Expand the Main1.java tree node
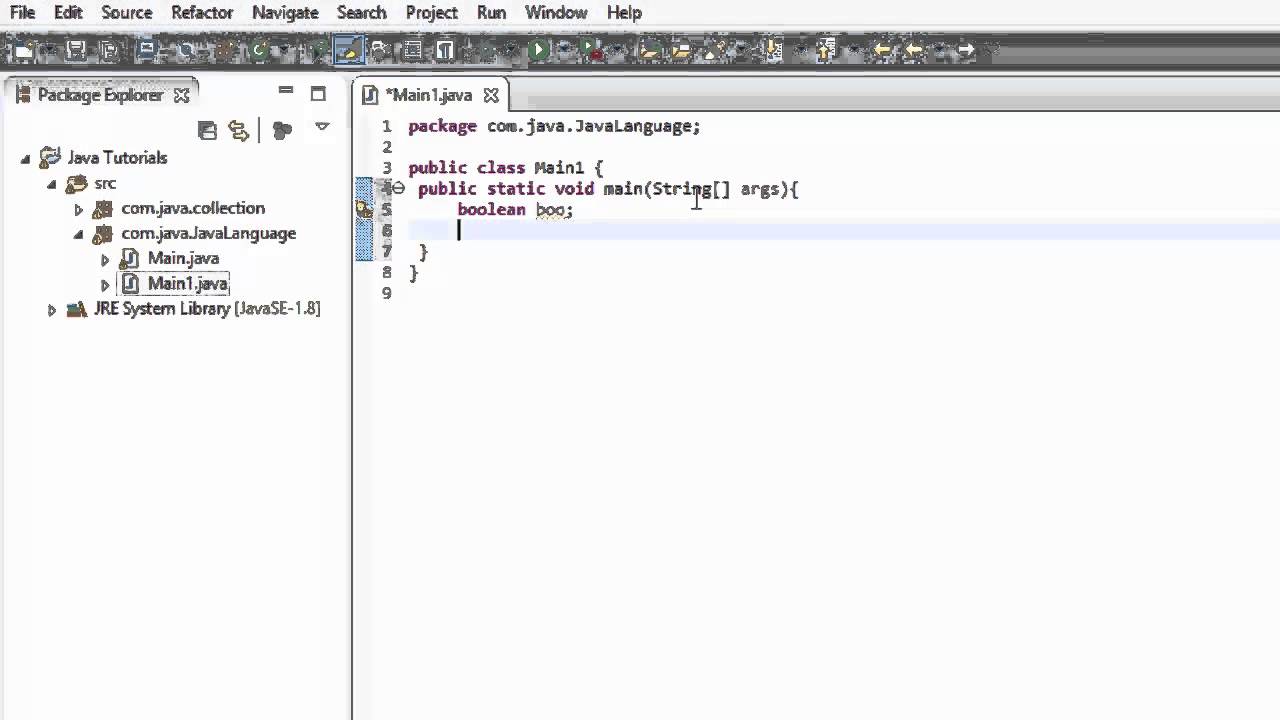 (x=105, y=284)
